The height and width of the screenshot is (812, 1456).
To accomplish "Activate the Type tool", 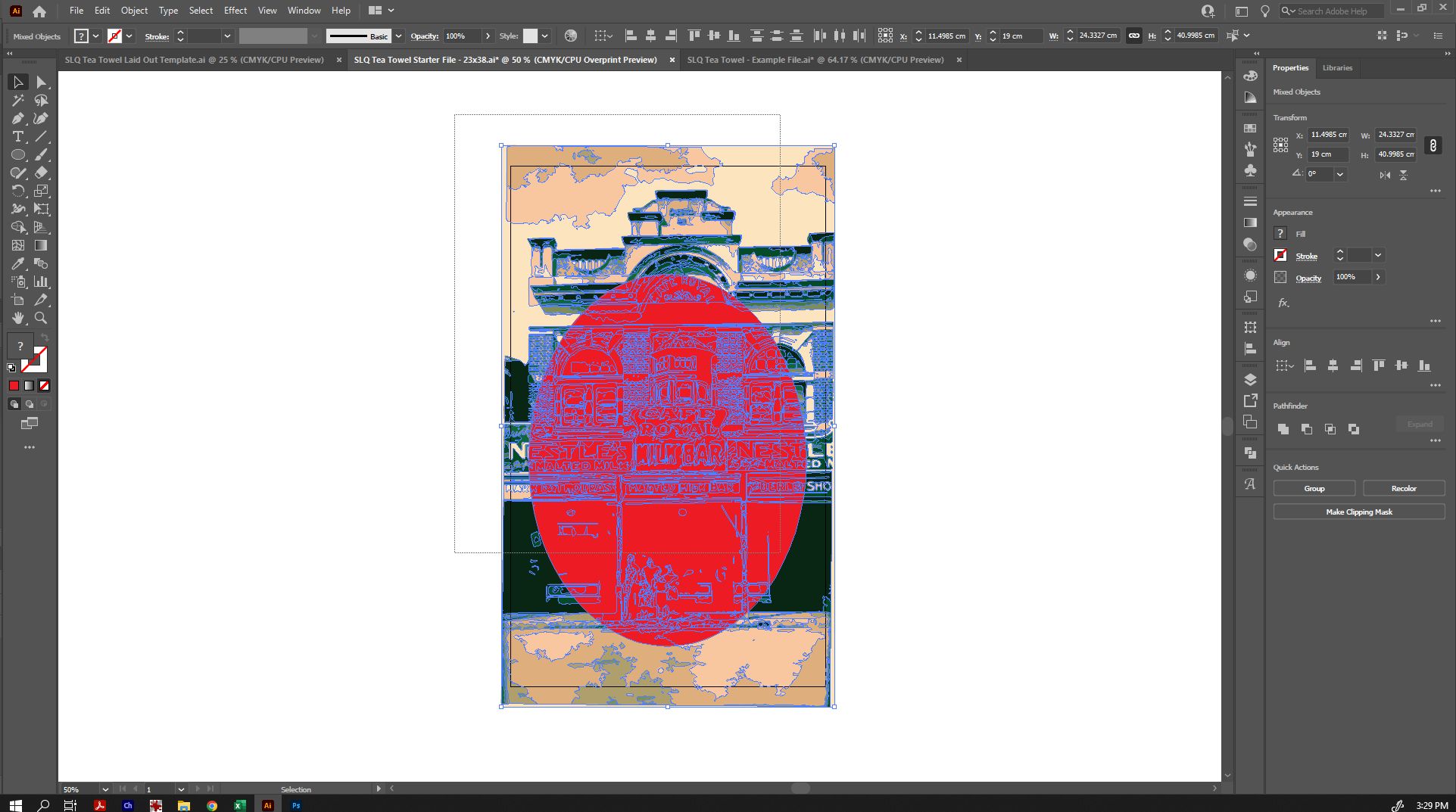I will pyautogui.click(x=18, y=136).
